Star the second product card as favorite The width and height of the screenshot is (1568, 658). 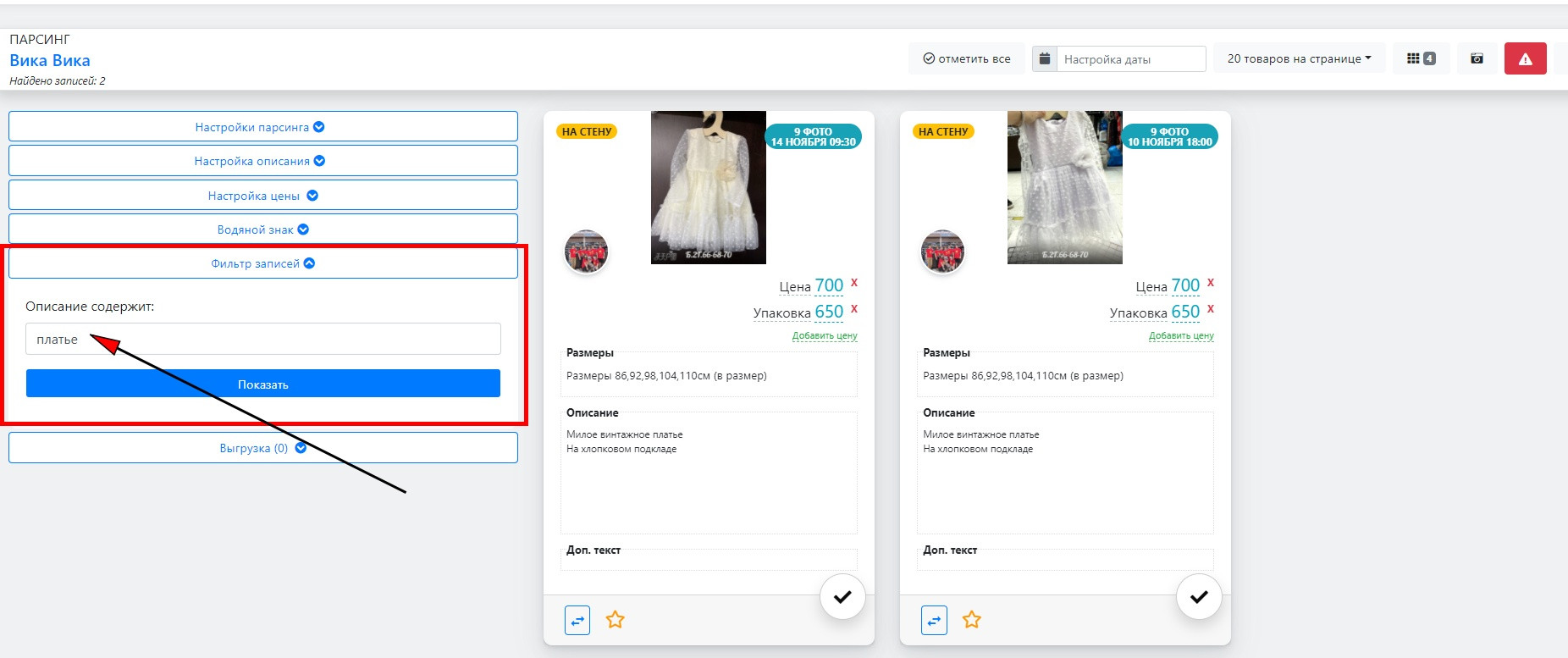pos(972,620)
